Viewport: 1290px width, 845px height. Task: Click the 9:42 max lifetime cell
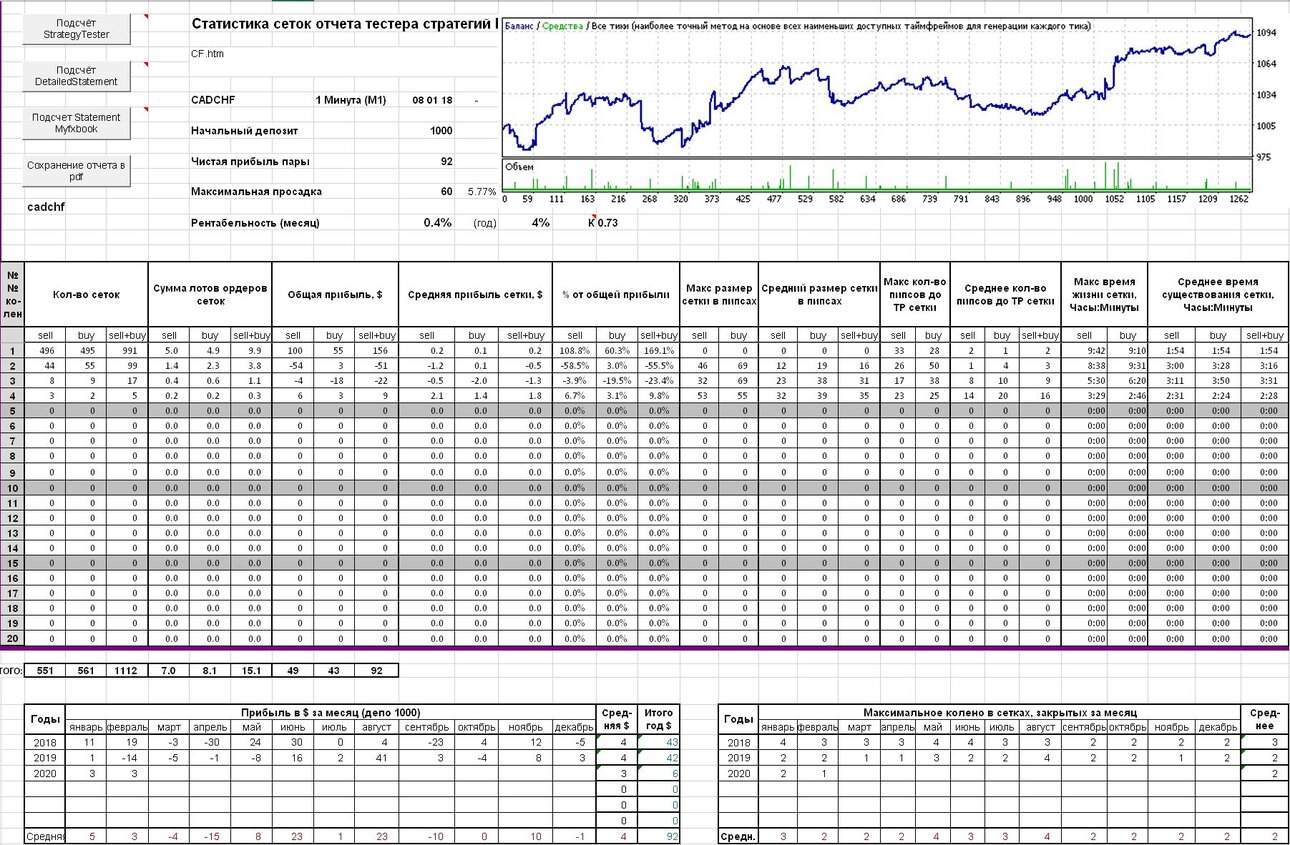1083,351
